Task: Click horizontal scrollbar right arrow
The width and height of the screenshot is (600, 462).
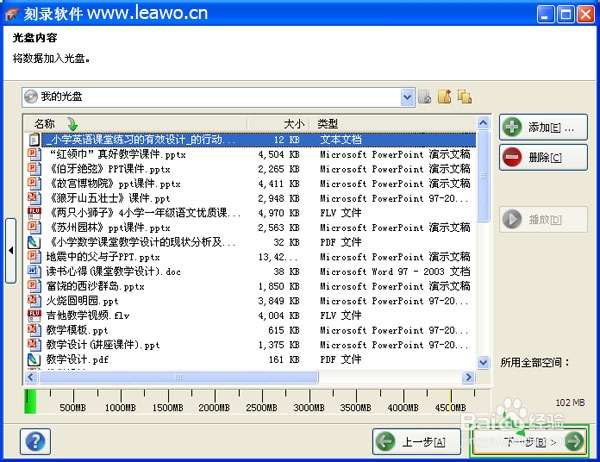Action: click(x=468, y=377)
